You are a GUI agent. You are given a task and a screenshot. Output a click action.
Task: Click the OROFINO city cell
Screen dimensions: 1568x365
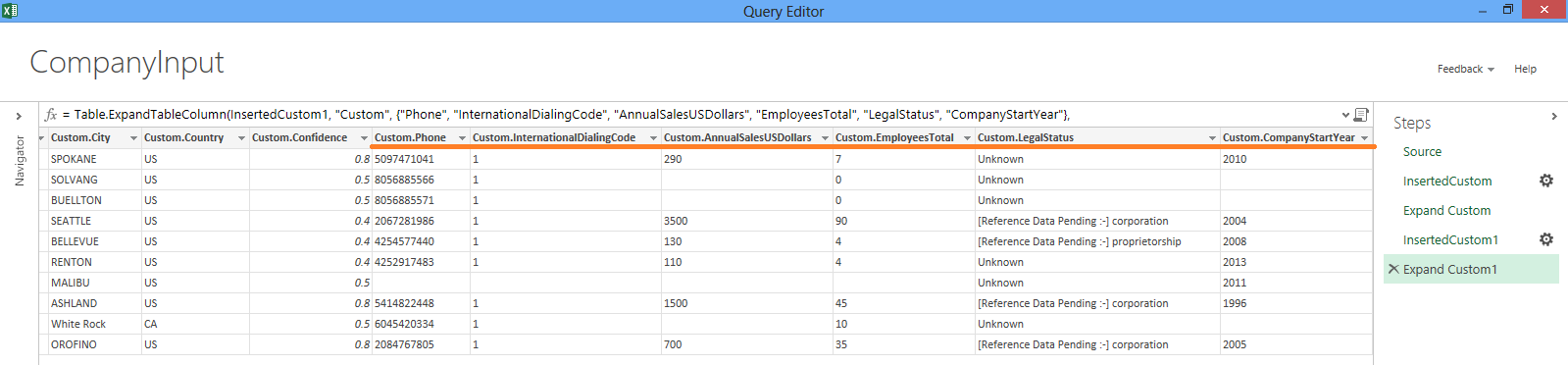coord(94,344)
